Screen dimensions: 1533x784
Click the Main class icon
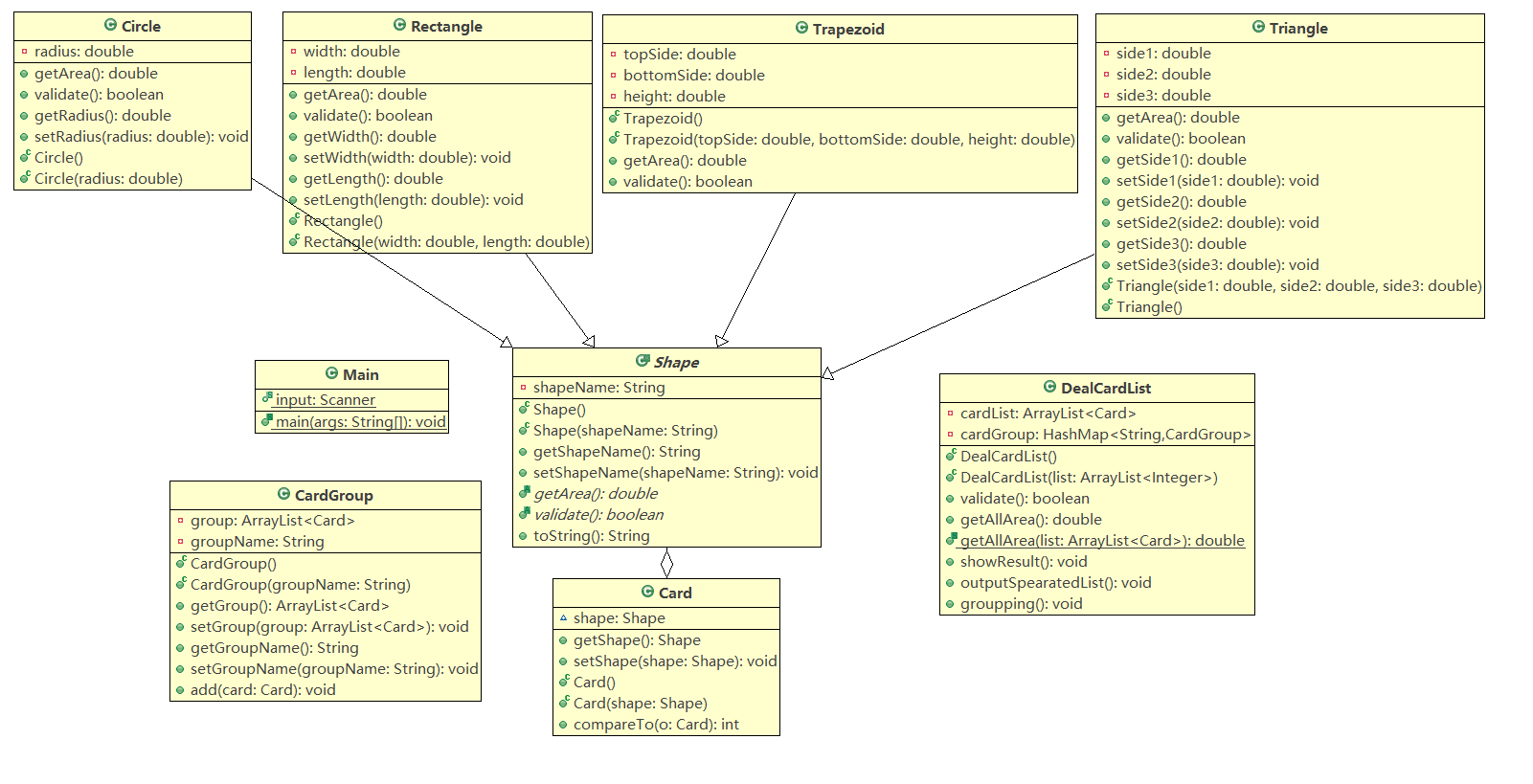[x=331, y=373]
